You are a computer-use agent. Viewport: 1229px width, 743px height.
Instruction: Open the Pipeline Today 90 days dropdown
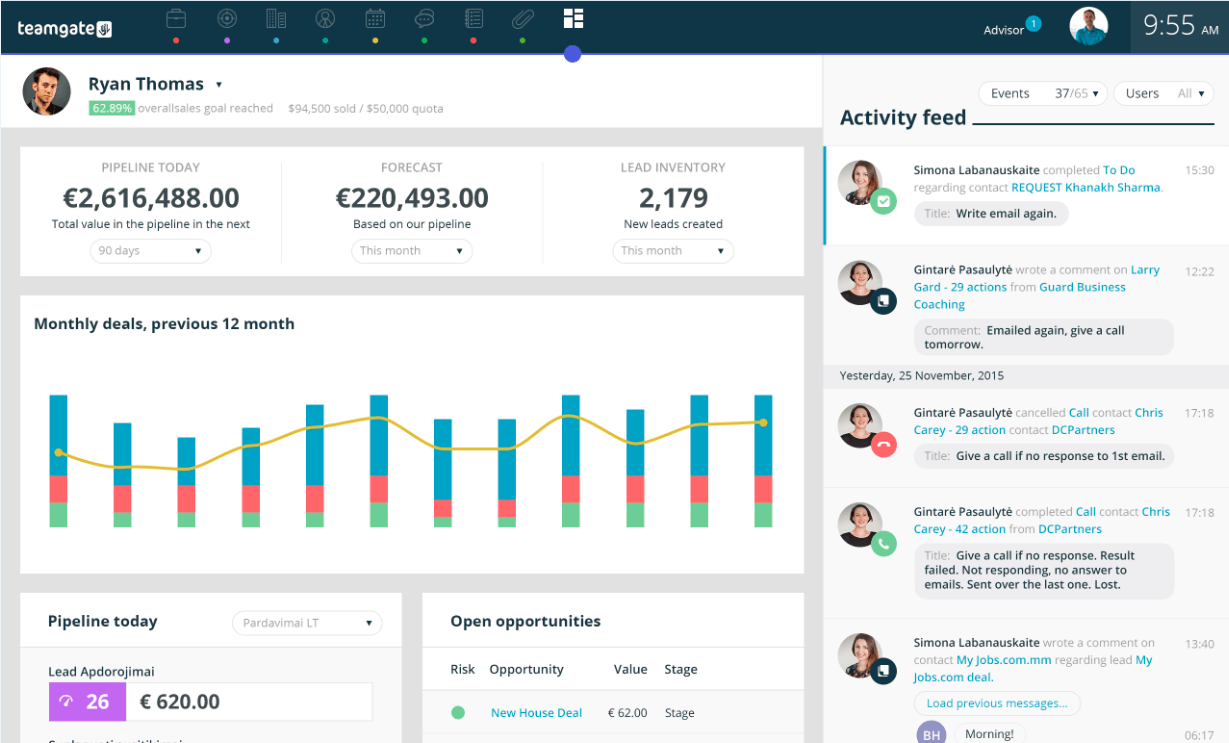coord(150,251)
